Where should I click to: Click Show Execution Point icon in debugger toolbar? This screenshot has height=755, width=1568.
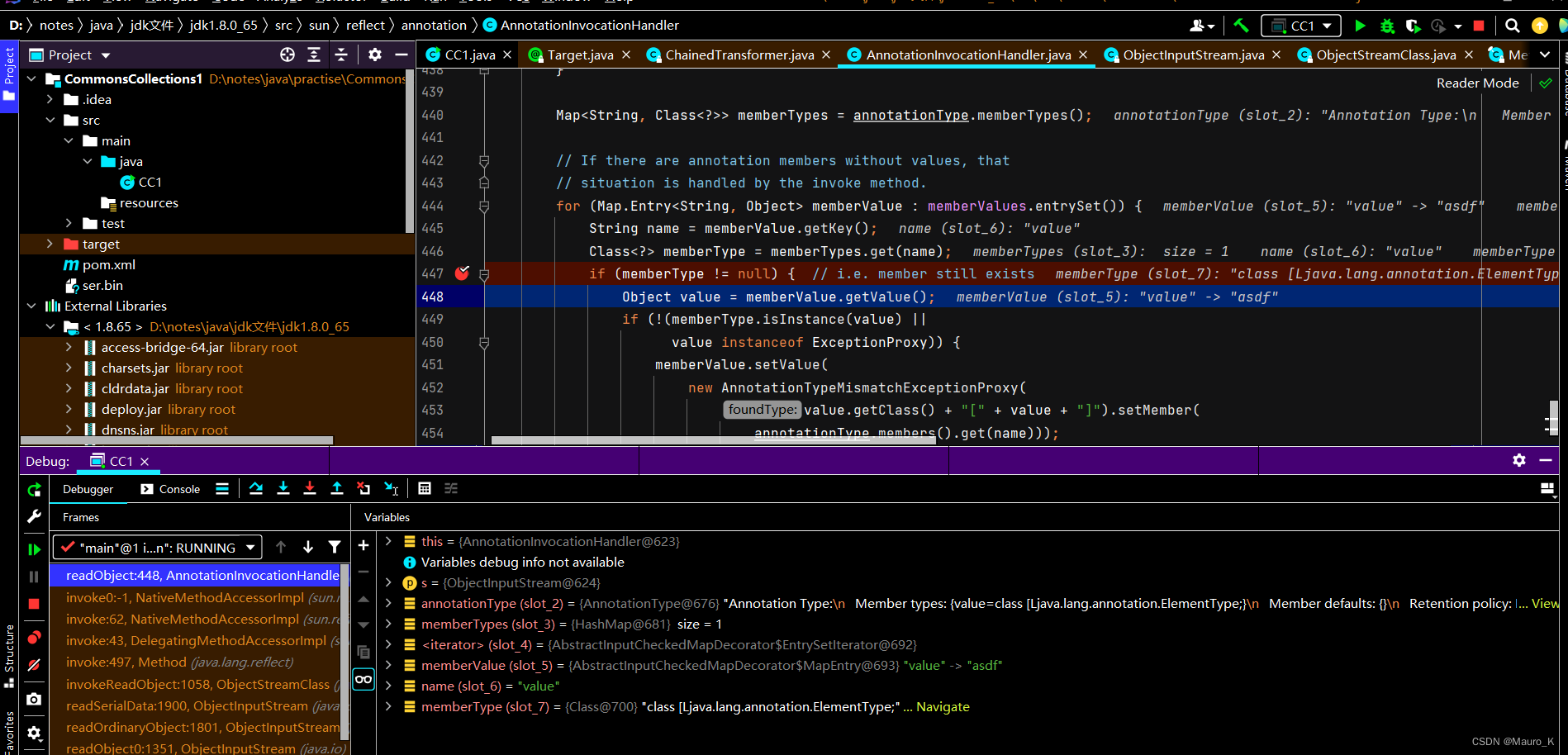coord(222,489)
